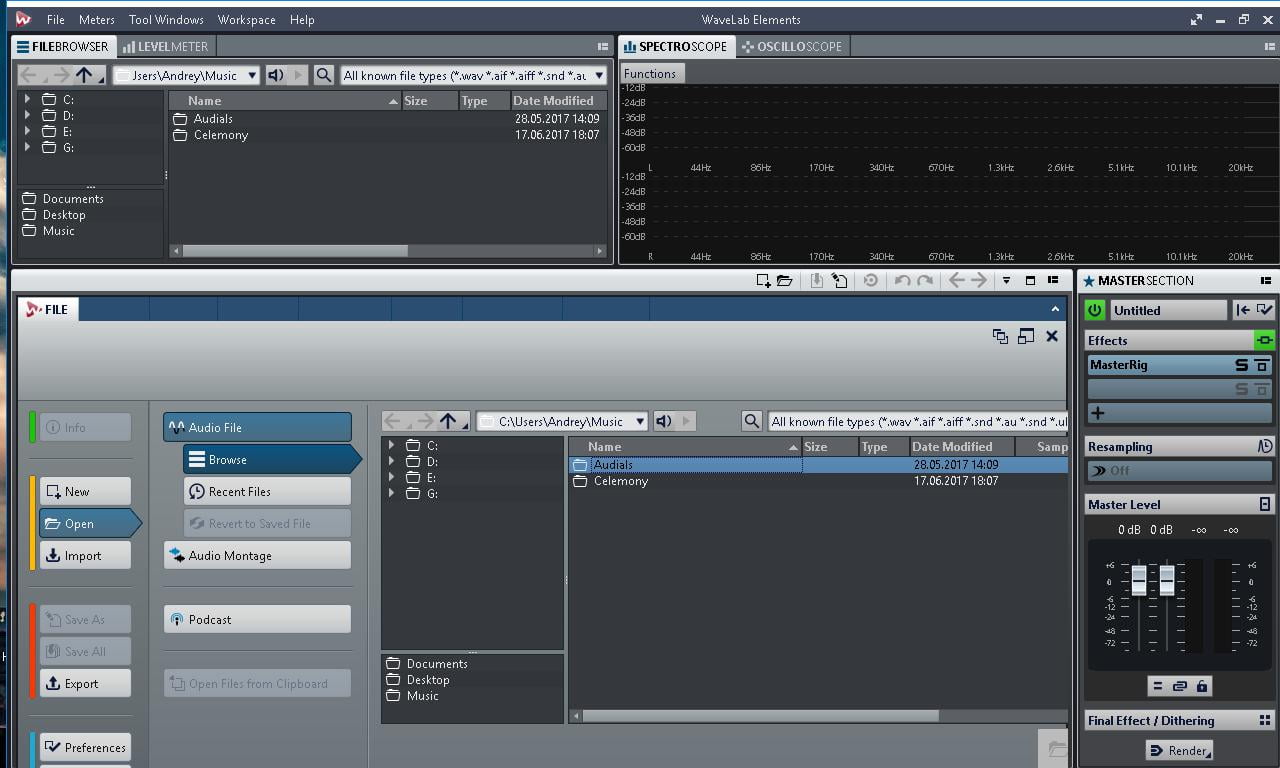Click the File Browser panel options icon

[602, 46]
